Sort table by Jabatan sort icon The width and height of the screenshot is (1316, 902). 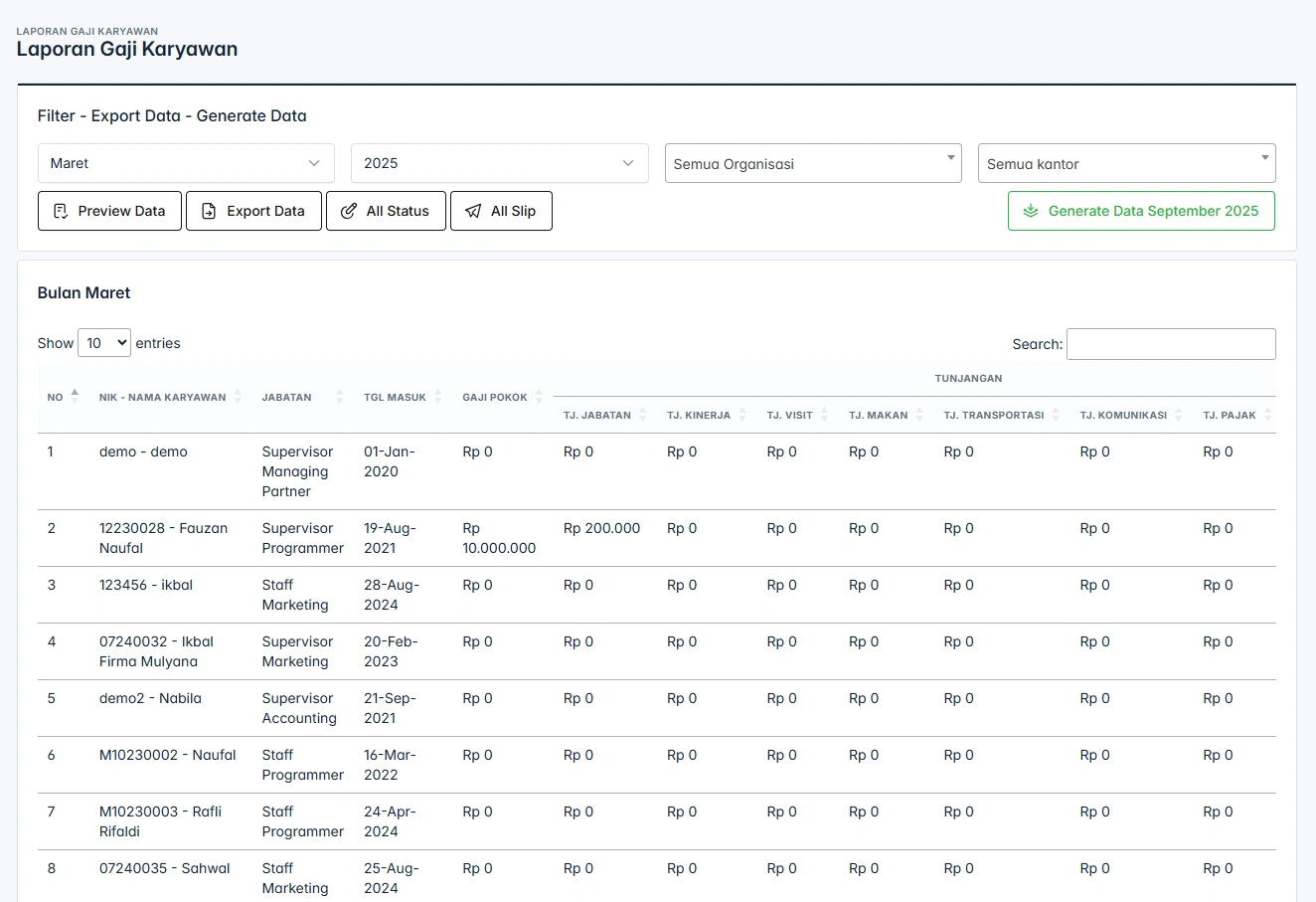[x=339, y=397]
